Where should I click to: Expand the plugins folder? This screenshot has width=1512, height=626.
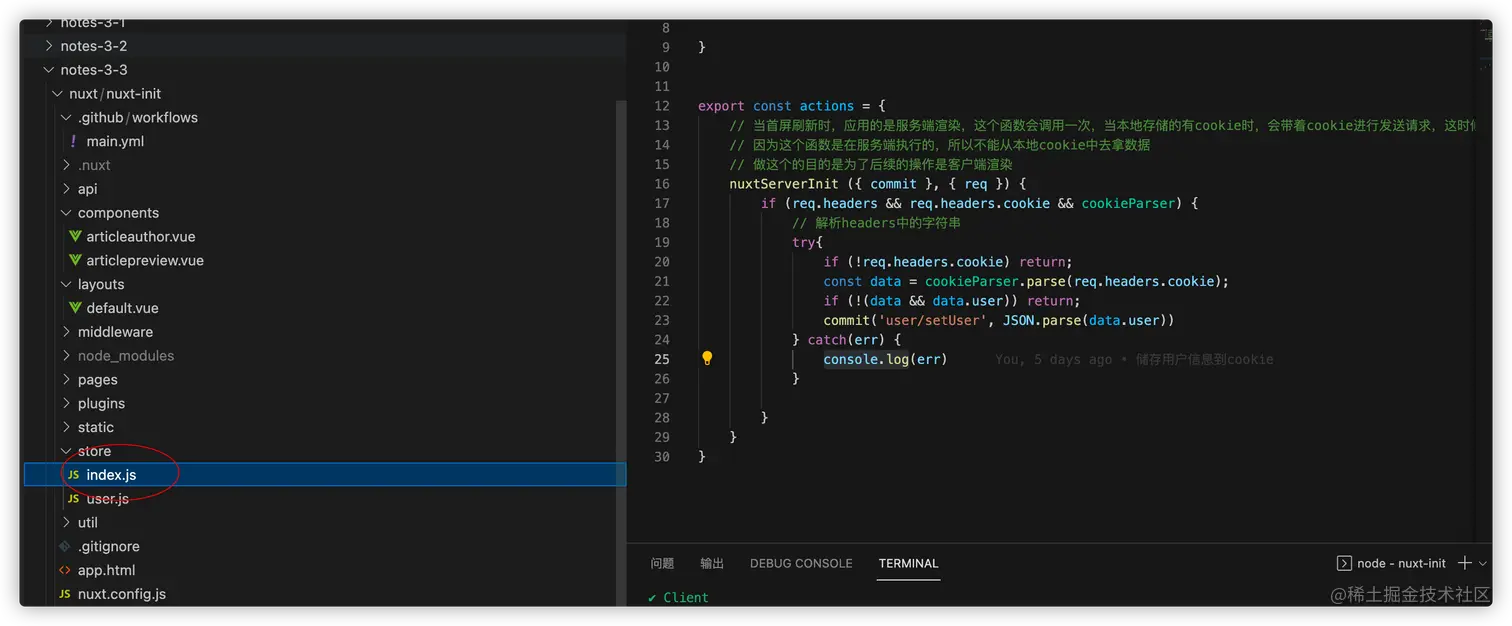click(66, 403)
